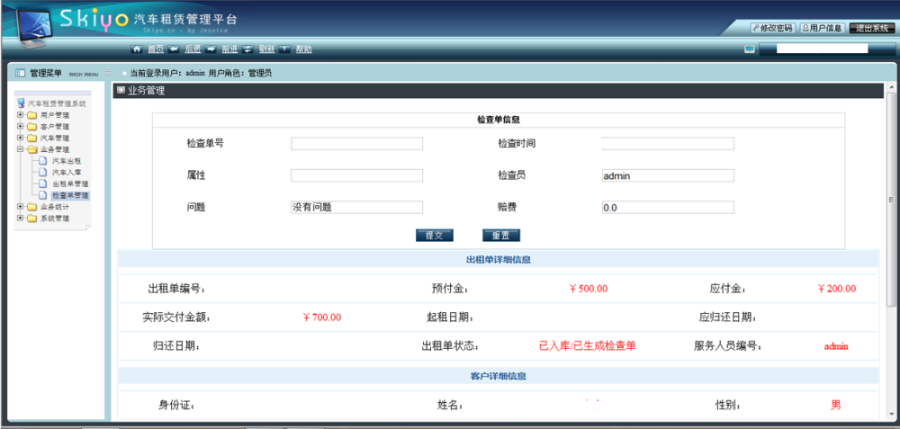Screen dimensions: 900x429
Task: Focus the 检查单号 input field
Action: (x=357, y=144)
